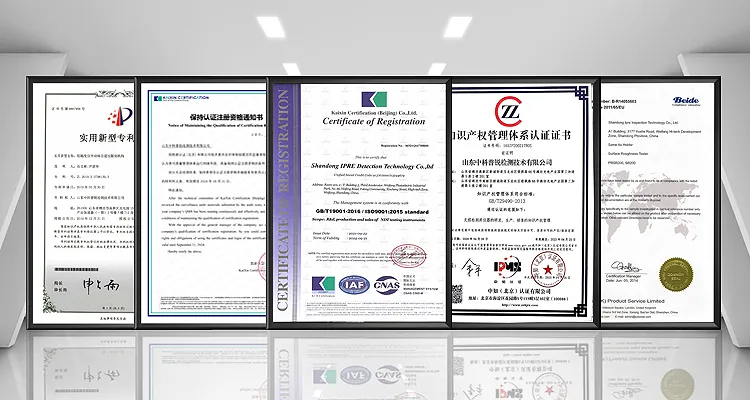Click the gold embossed seal on the Beide certificate
Screen dimensions: 750x400
click(x=676, y=275)
